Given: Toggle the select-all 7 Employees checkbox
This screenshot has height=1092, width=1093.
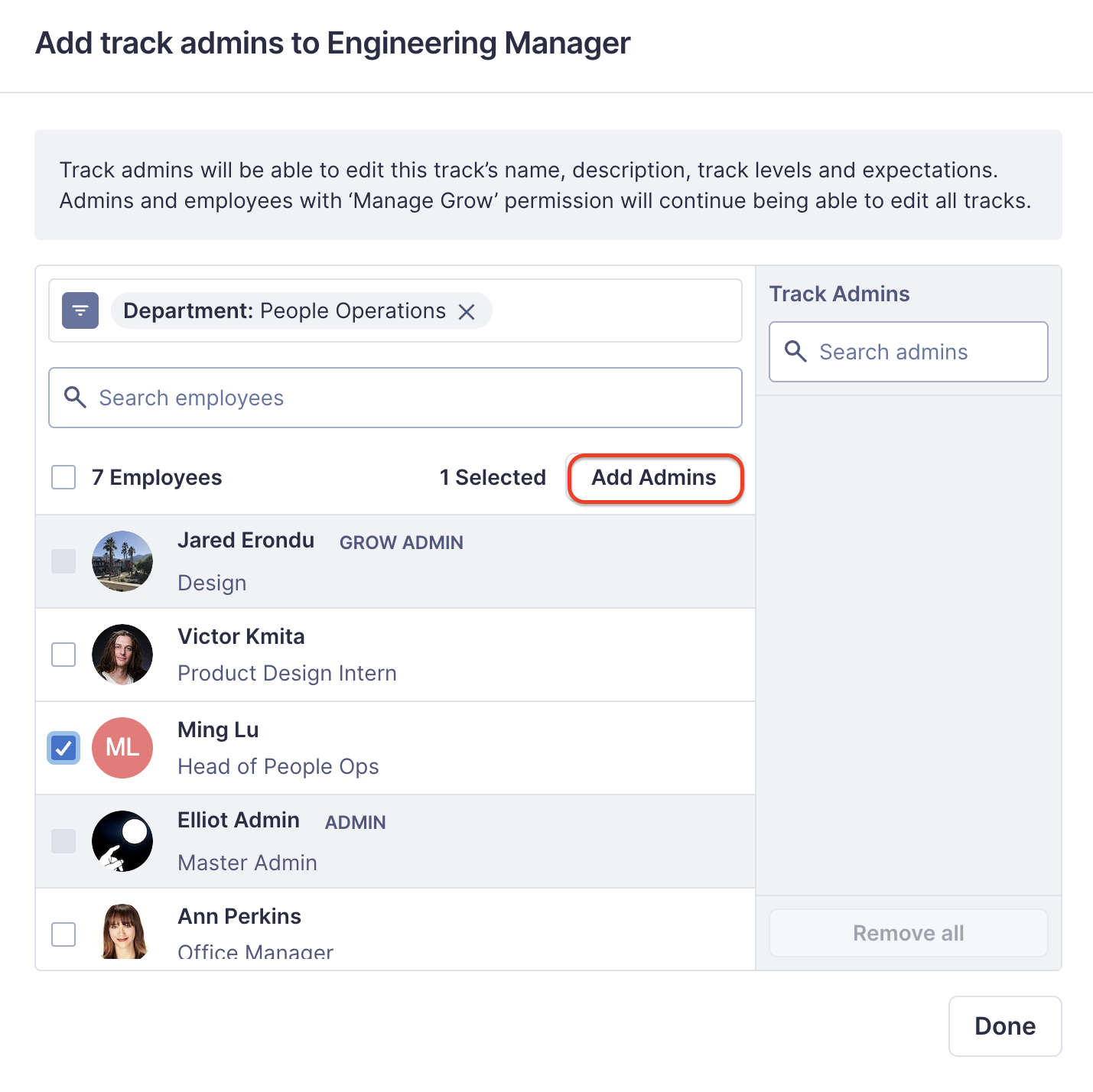Looking at the screenshot, I should pyautogui.click(x=63, y=477).
